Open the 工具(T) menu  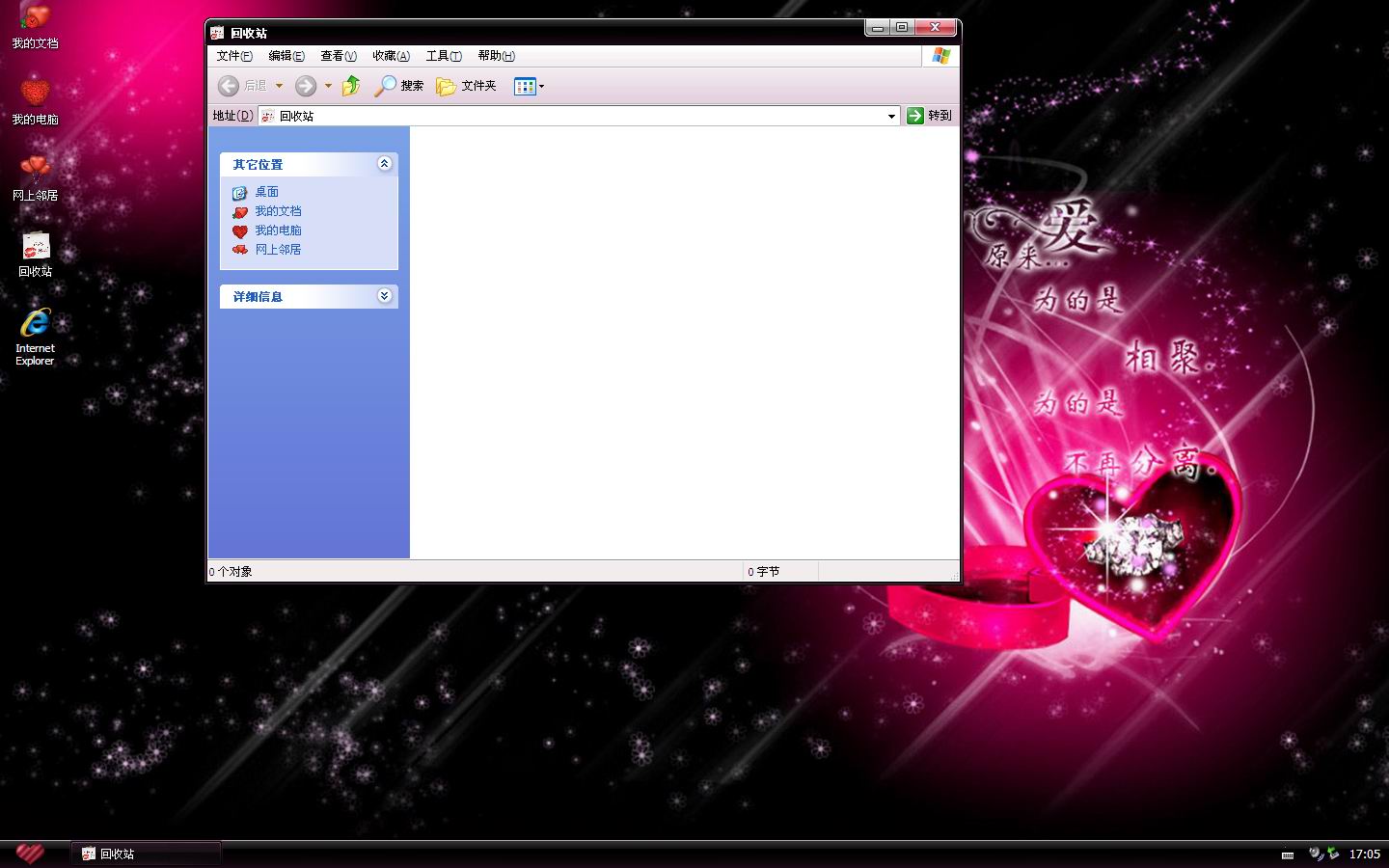click(444, 56)
